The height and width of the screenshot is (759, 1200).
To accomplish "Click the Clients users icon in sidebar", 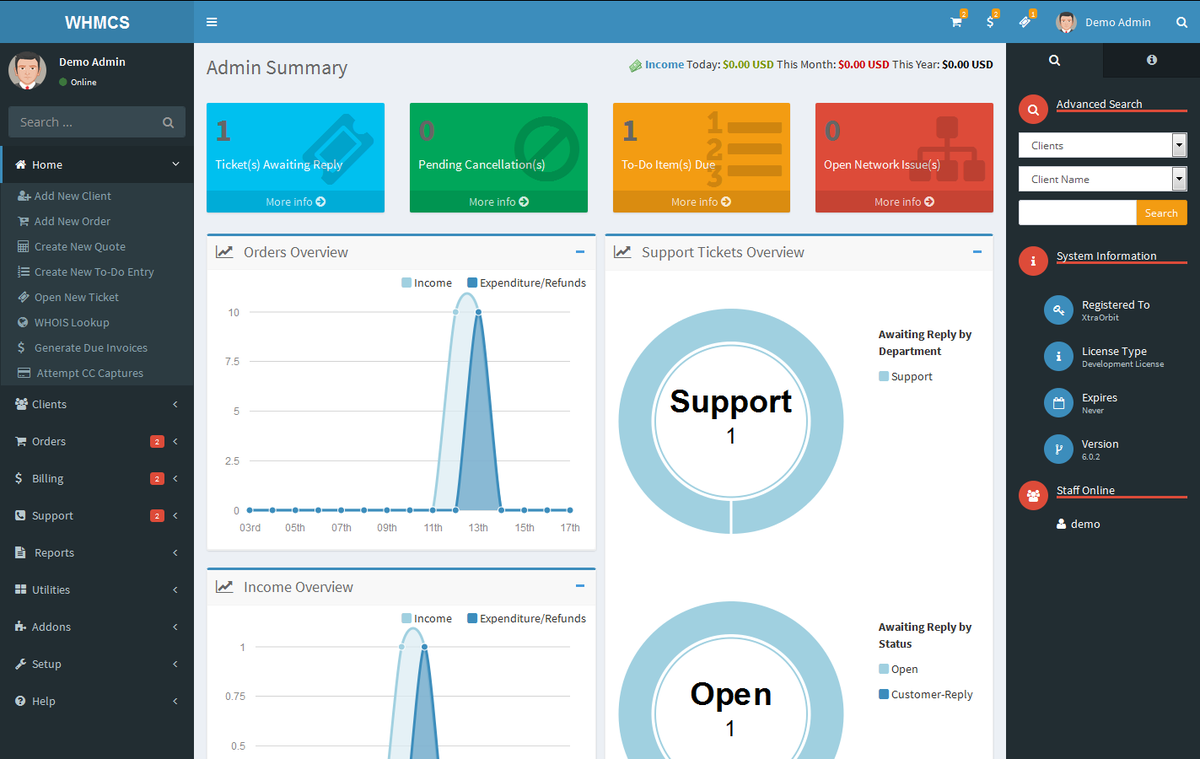I will [21, 404].
